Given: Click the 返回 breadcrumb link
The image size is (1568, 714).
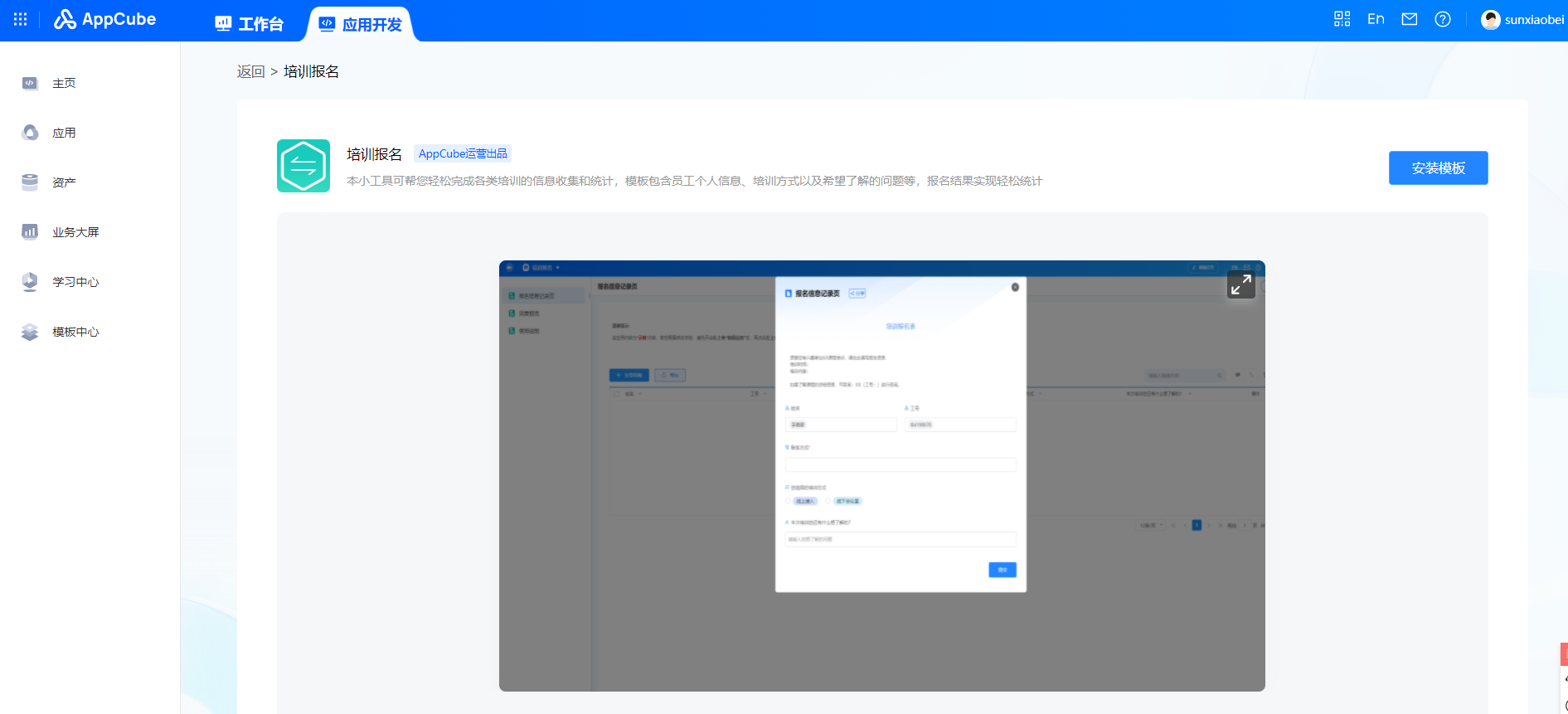Looking at the screenshot, I should pyautogui.click(x=250, y=72).
